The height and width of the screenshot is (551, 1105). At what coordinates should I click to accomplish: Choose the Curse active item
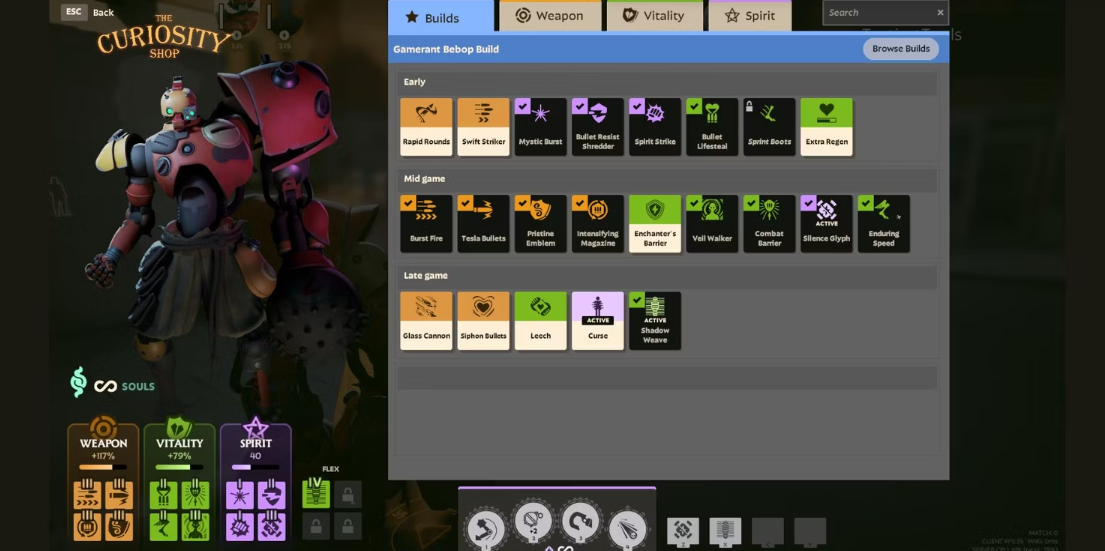point(598,321)
